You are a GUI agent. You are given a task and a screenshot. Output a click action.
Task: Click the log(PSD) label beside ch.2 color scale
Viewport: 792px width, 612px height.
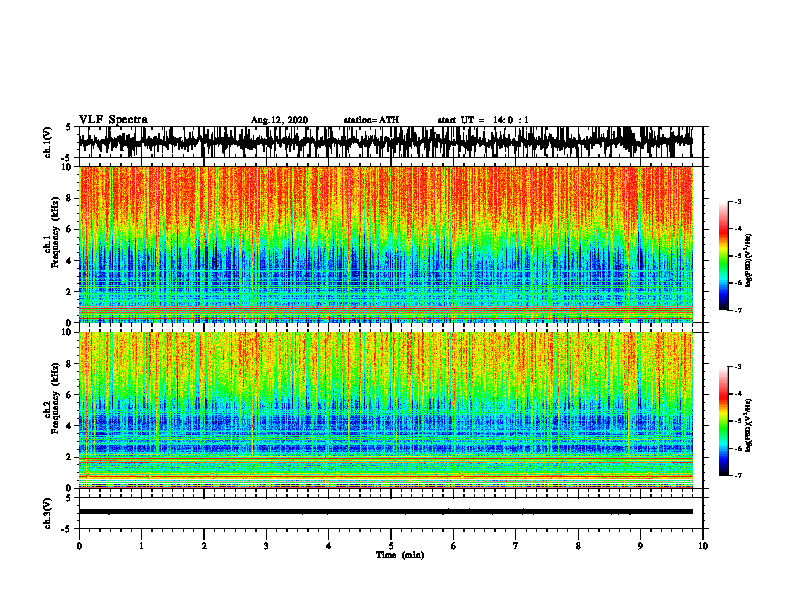749,426
